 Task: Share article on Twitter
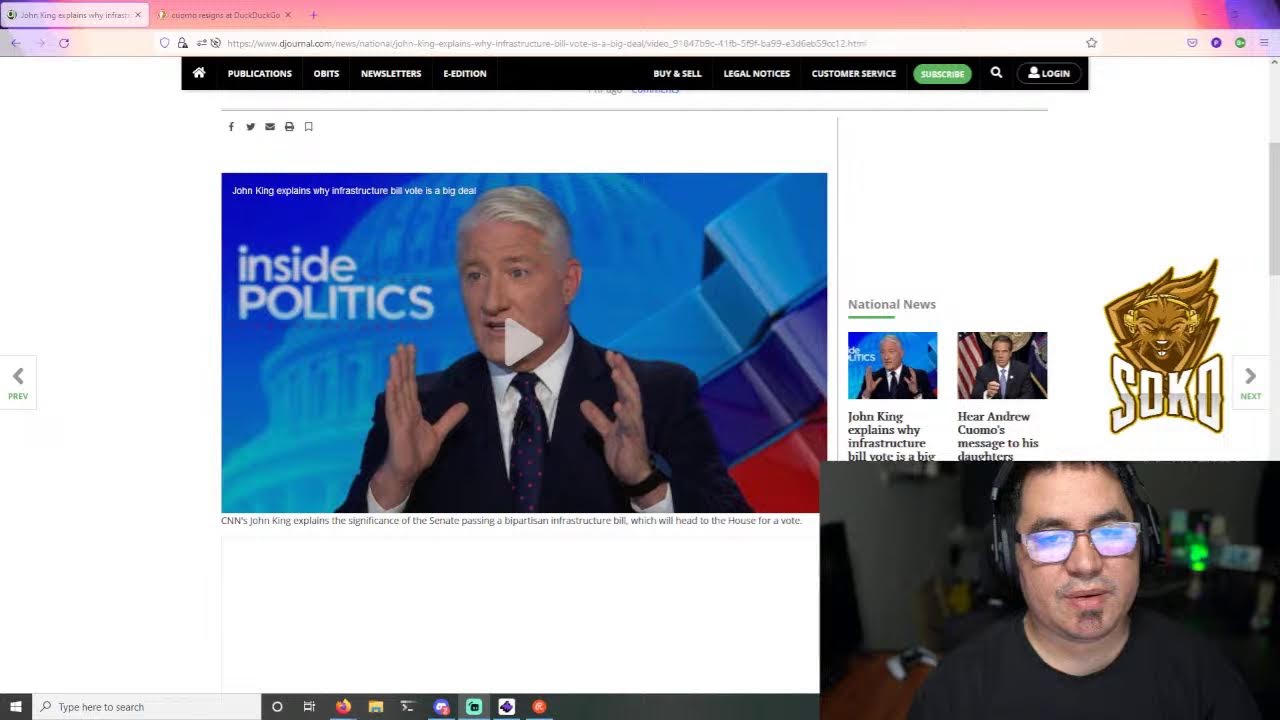tap(250, 127)
